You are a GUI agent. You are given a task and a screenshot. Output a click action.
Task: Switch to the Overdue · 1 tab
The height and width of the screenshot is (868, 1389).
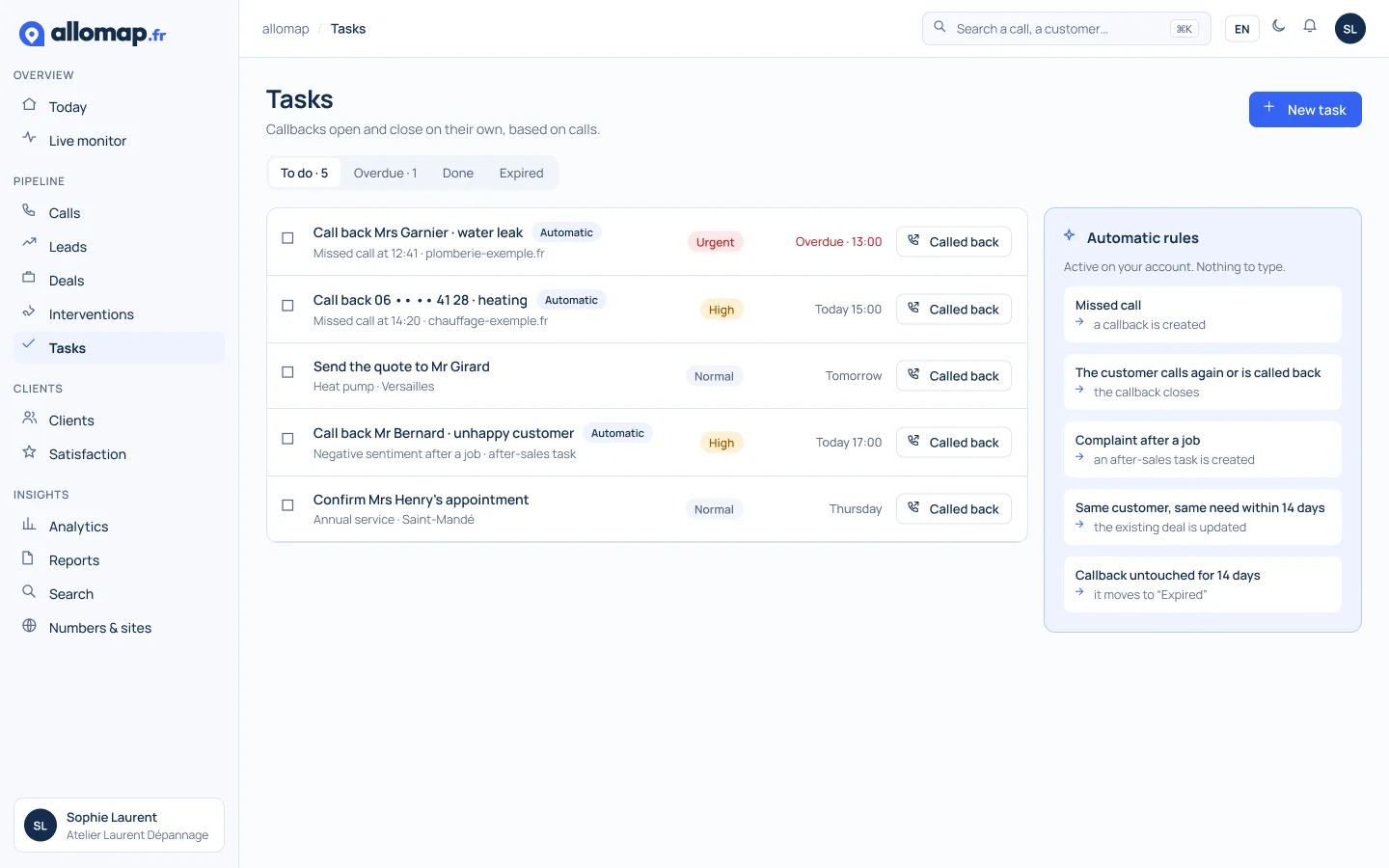tap(385, 174)
